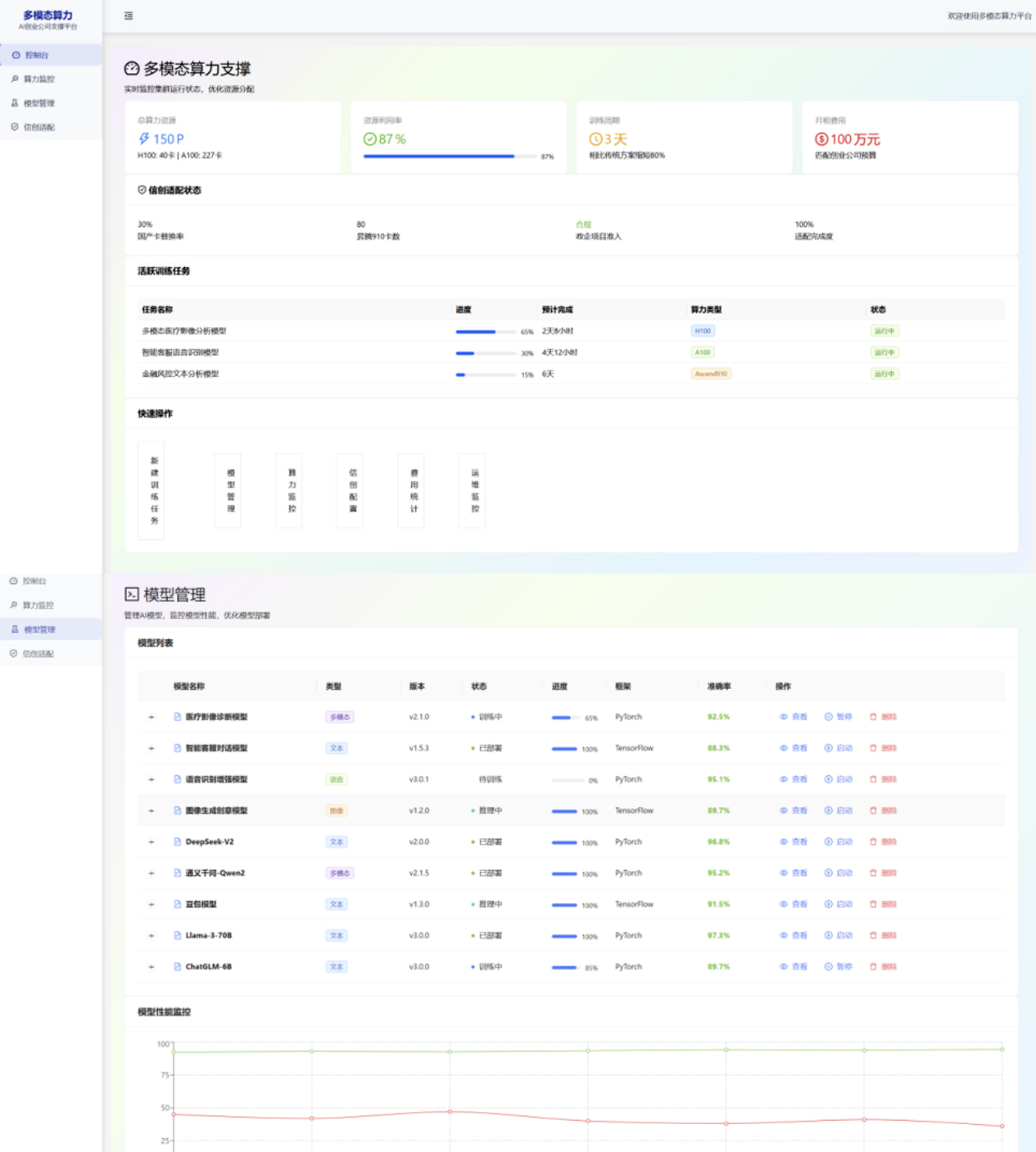Delete Llama-3-70B with trash icon
This screenshot has height=1152, width=1036.
[x=884, y=935]
